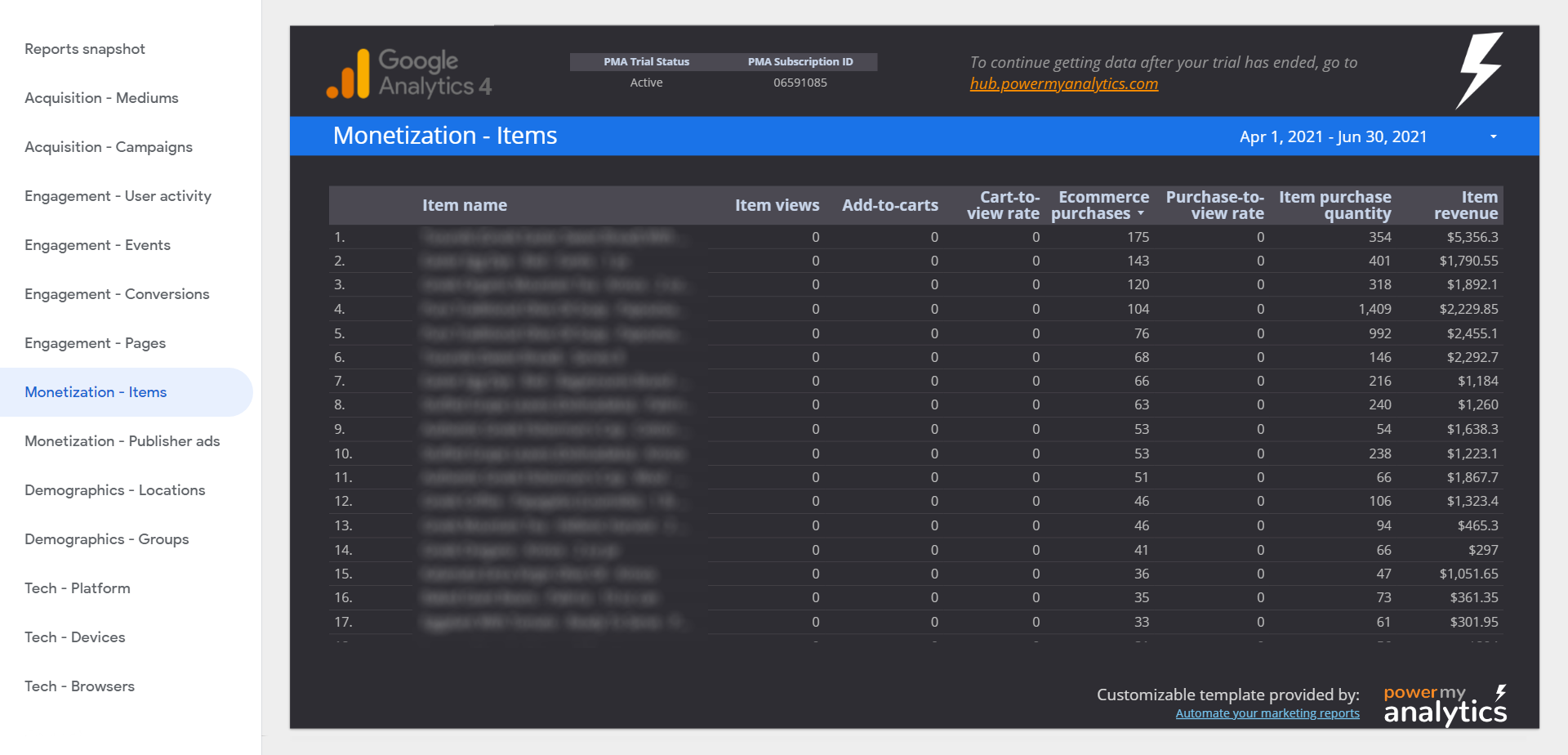Click ecommerce purchases value 104

point(1138,309)
